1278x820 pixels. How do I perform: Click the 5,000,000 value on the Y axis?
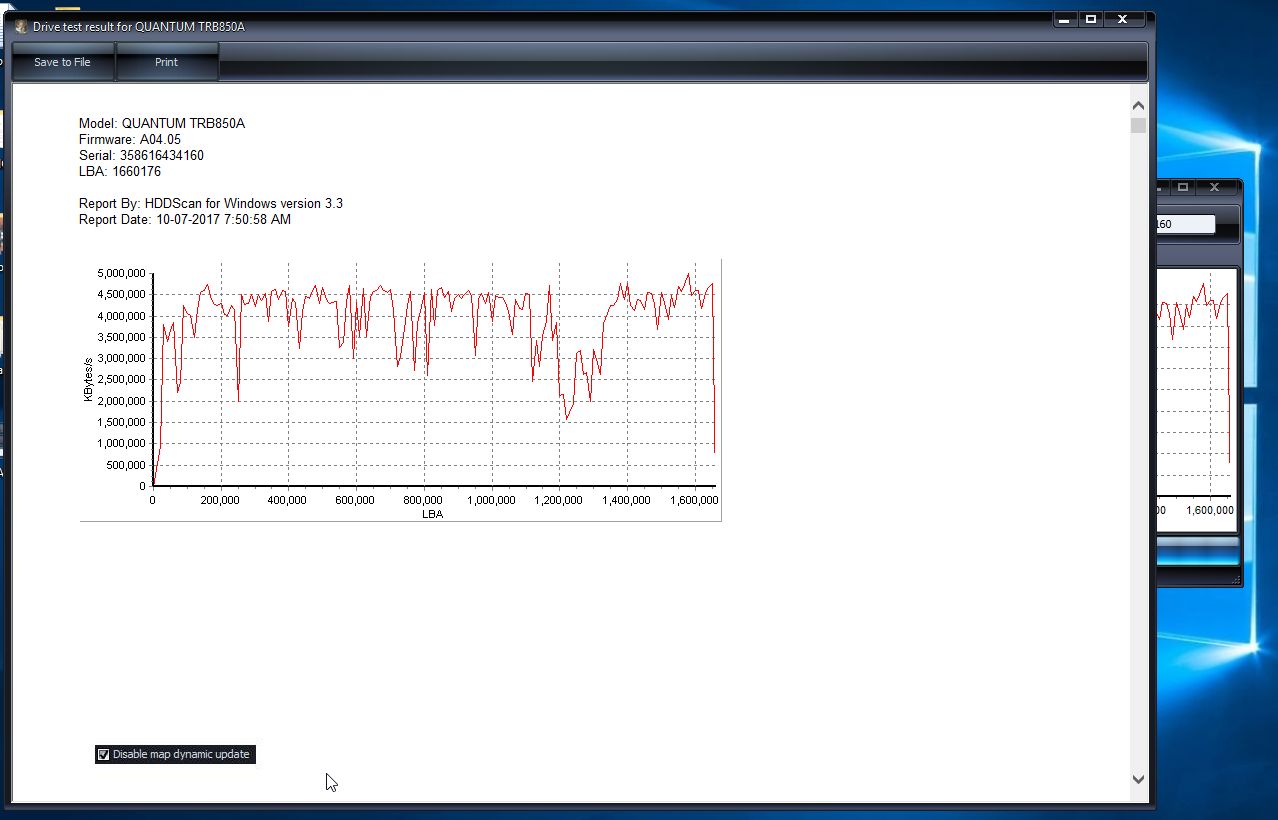tap(121, 273)
